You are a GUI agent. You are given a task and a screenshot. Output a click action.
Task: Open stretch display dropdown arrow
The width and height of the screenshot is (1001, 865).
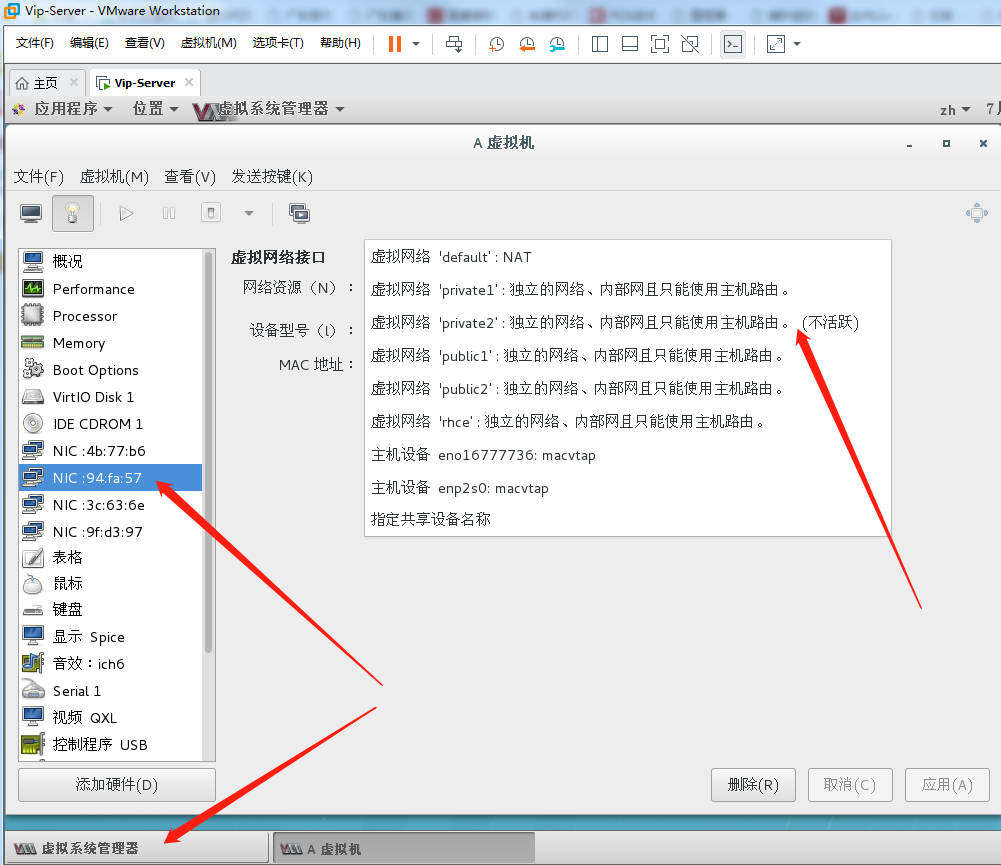(x=797, y=44)
